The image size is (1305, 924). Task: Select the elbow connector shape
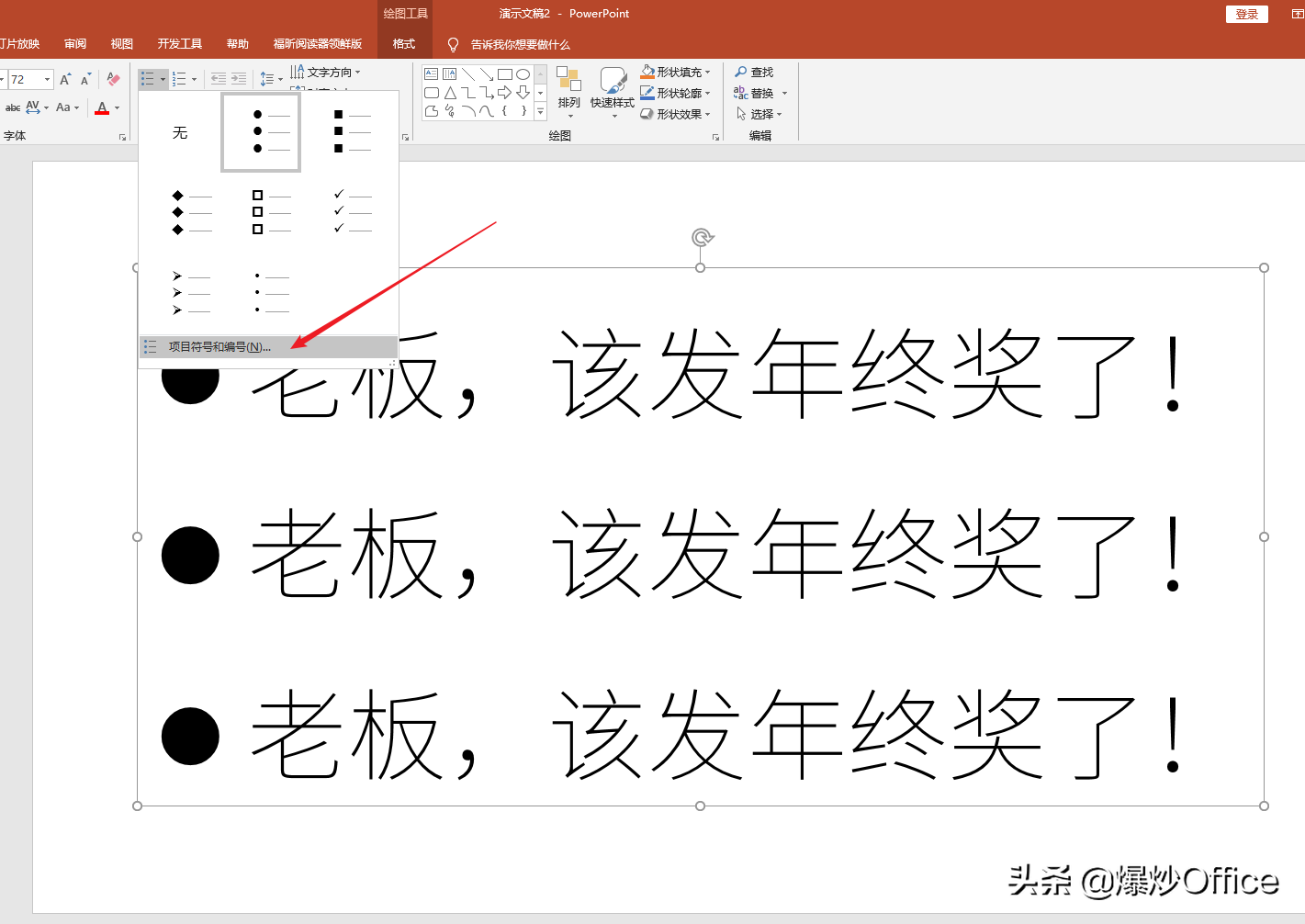(467, 93)
